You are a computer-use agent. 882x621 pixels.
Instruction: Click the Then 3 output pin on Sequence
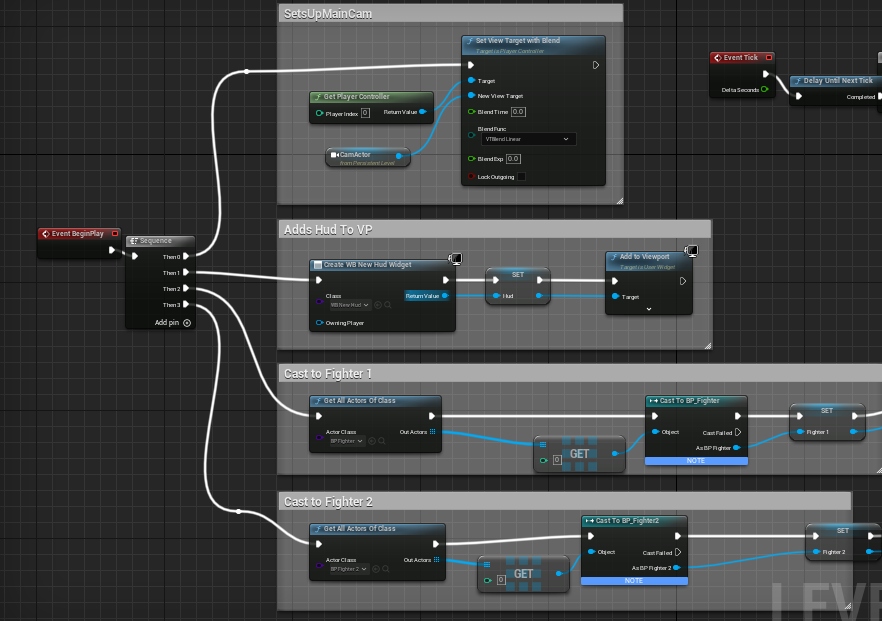pos(186,304)
